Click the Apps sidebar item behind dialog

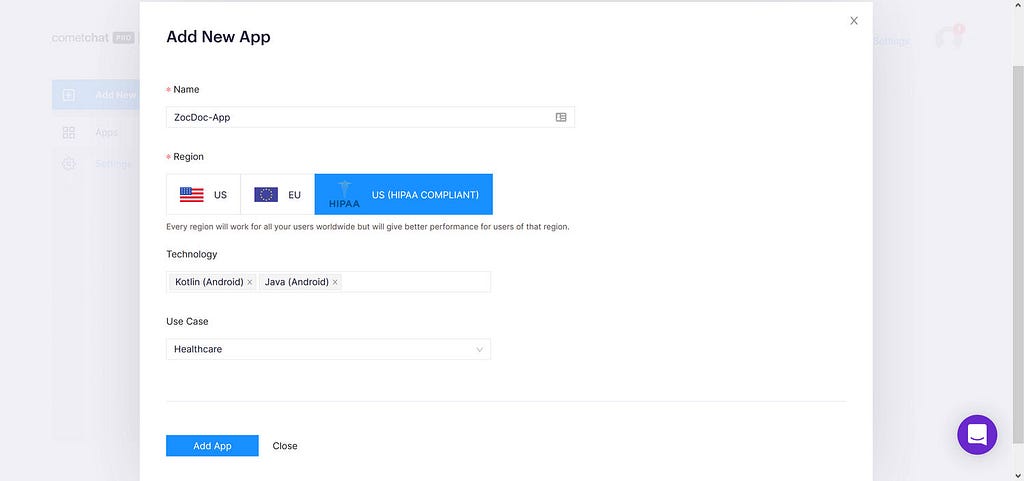[x=106, y=132]
